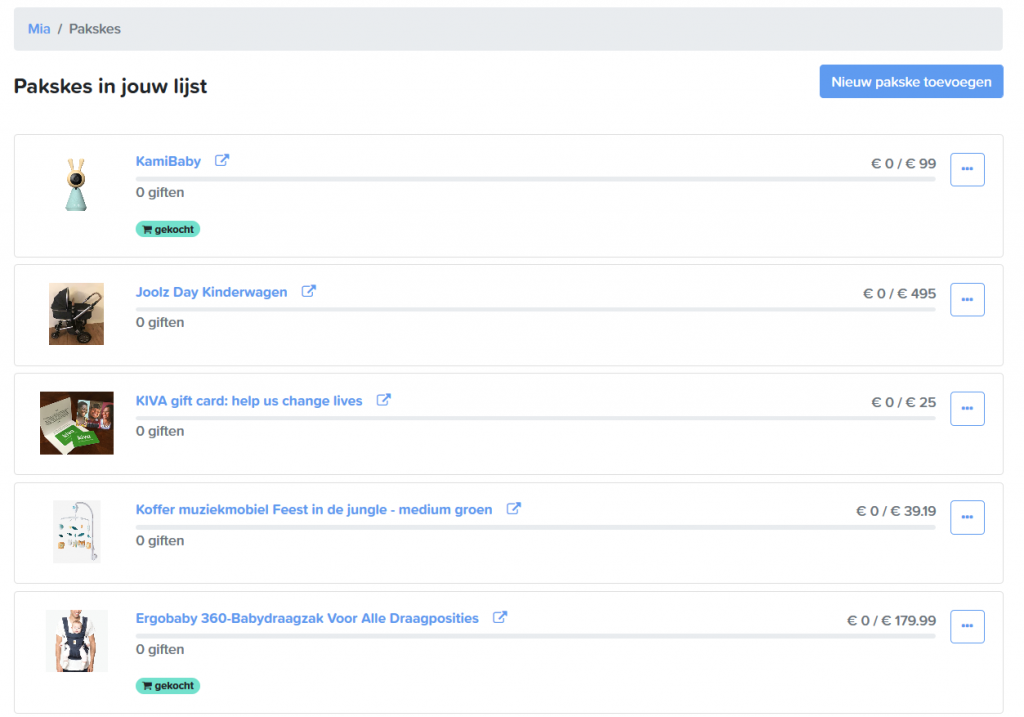This screenshot has width=1024, height=717.
Task: Open external link icon beside Koffer muziekmobiel
Action: coord(513,508)
